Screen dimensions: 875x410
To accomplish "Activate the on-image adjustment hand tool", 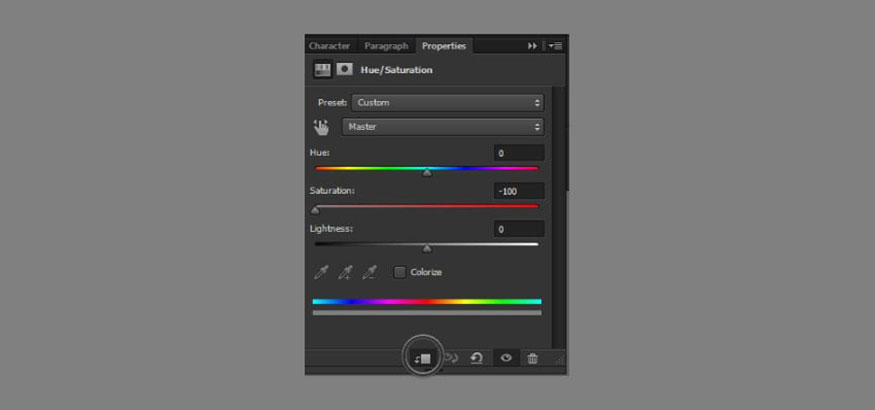I will pos(321,127).
